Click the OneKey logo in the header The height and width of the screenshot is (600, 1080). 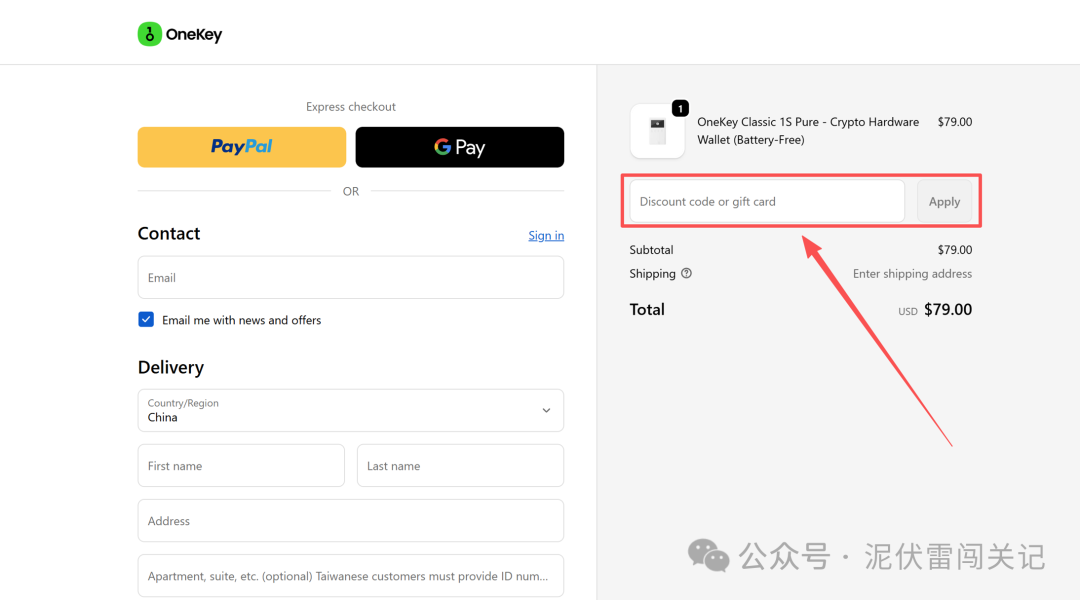pos(180,34)
